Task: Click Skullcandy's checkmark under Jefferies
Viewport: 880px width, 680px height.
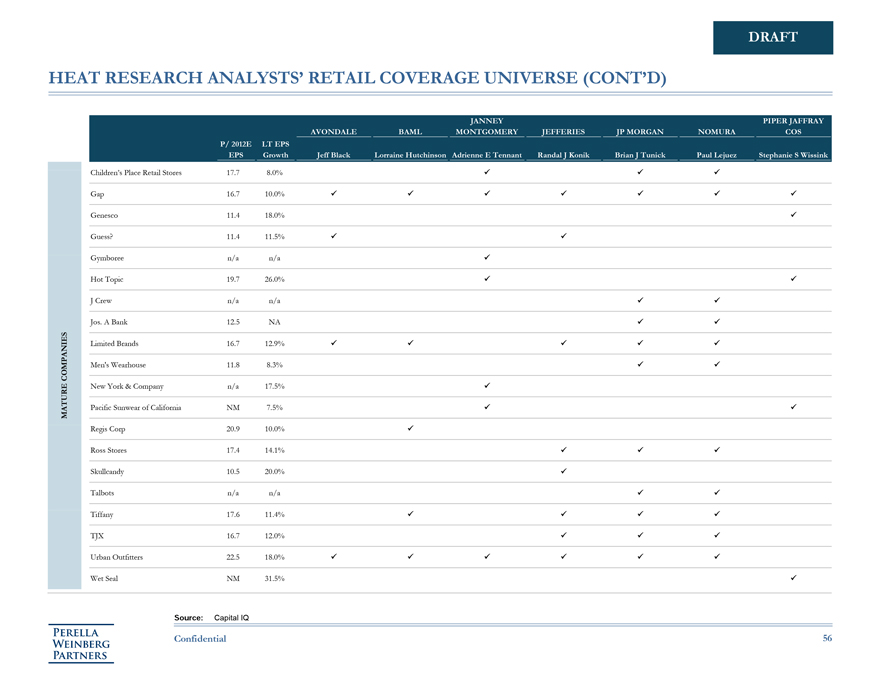Action: tap(564, 471)
